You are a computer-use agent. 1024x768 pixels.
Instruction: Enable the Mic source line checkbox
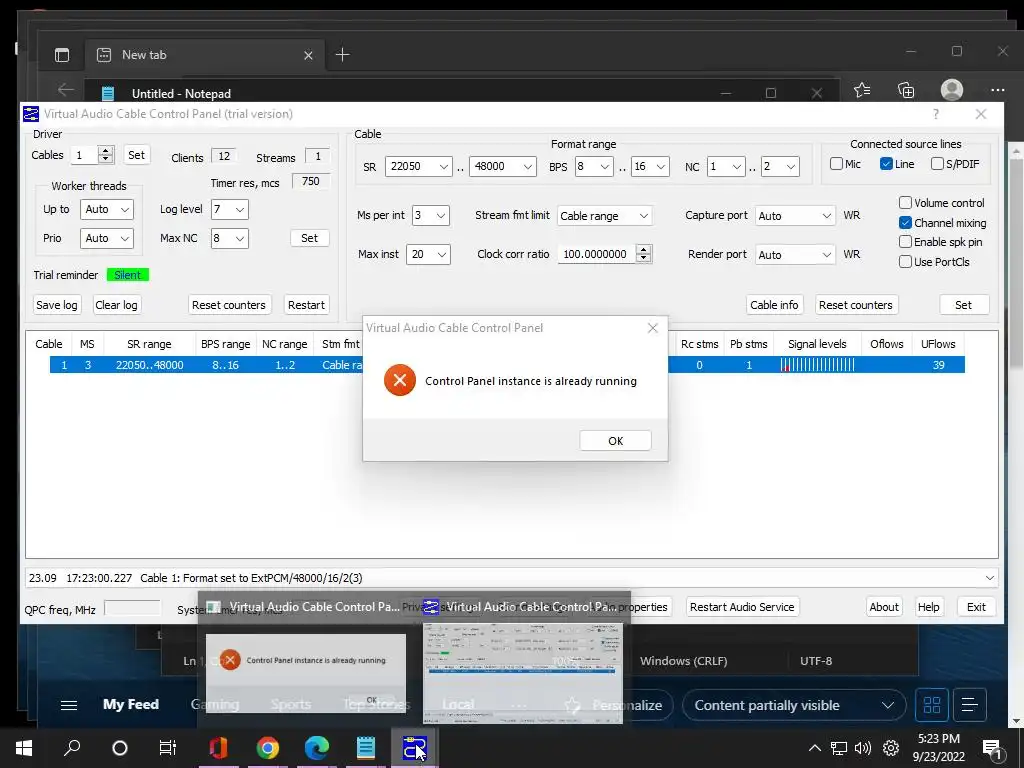[x=836, y=164]
